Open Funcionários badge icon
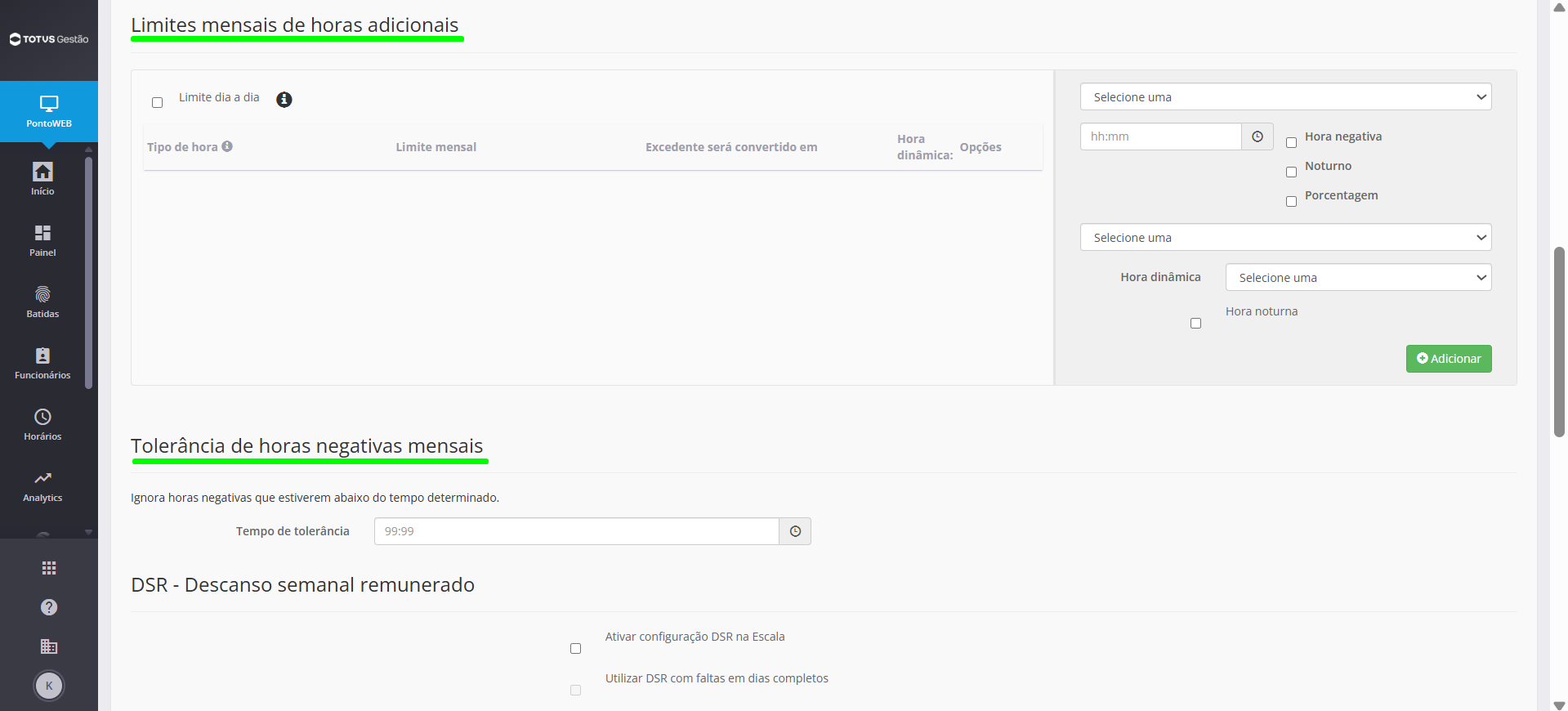The width and height of the screenshot is (1568, 711). [x=42, y=355]
